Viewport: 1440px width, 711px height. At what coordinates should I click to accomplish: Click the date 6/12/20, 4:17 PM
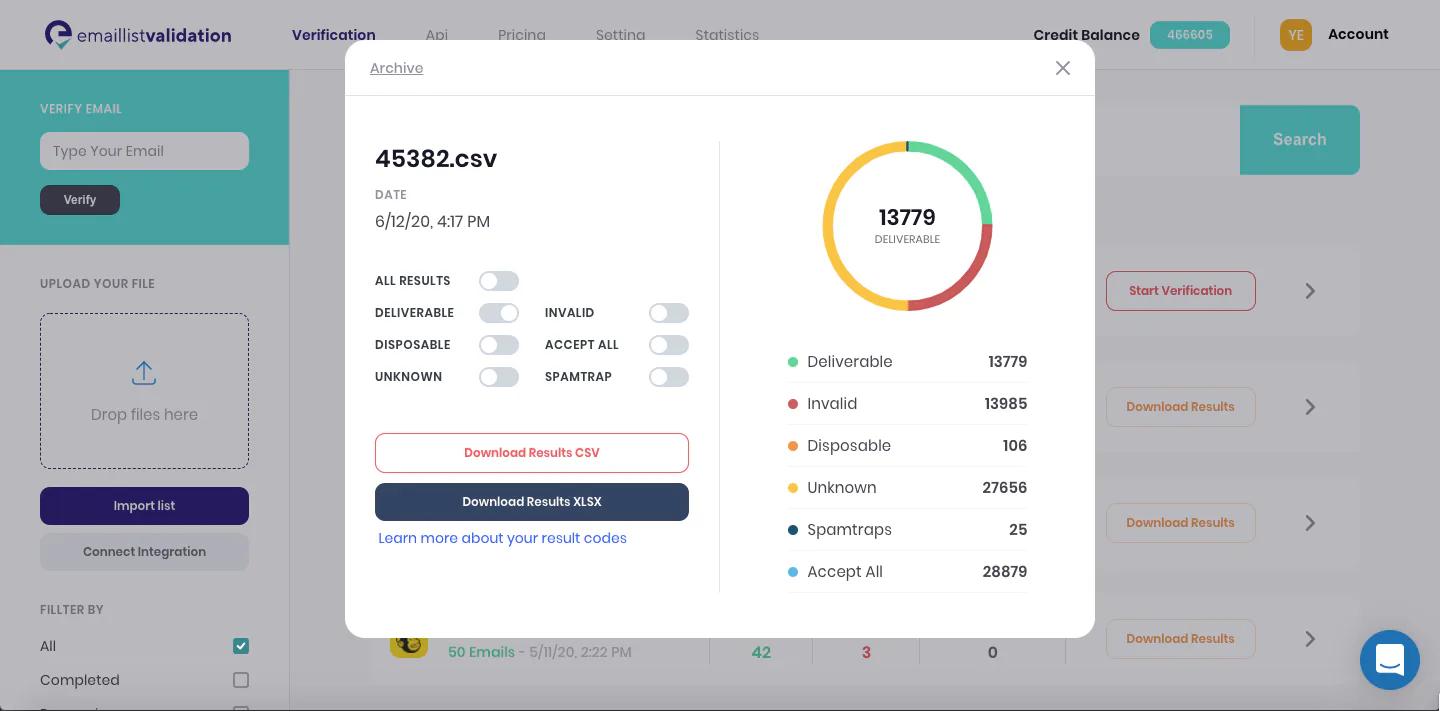(x=432, y=222)
